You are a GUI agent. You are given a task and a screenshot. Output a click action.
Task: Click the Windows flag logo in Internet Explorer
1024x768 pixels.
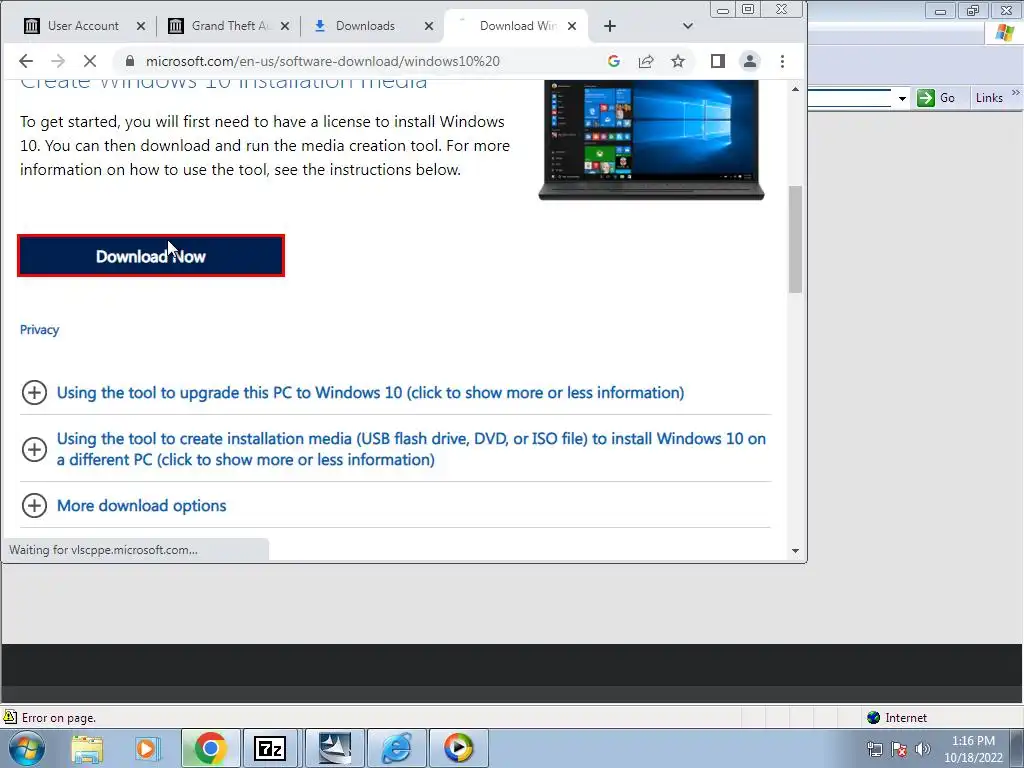(x=1004, y=32)
